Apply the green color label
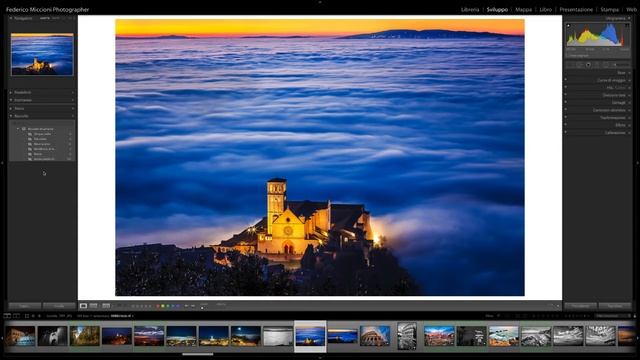The image size is (640, 360). [x=168, y=306]
